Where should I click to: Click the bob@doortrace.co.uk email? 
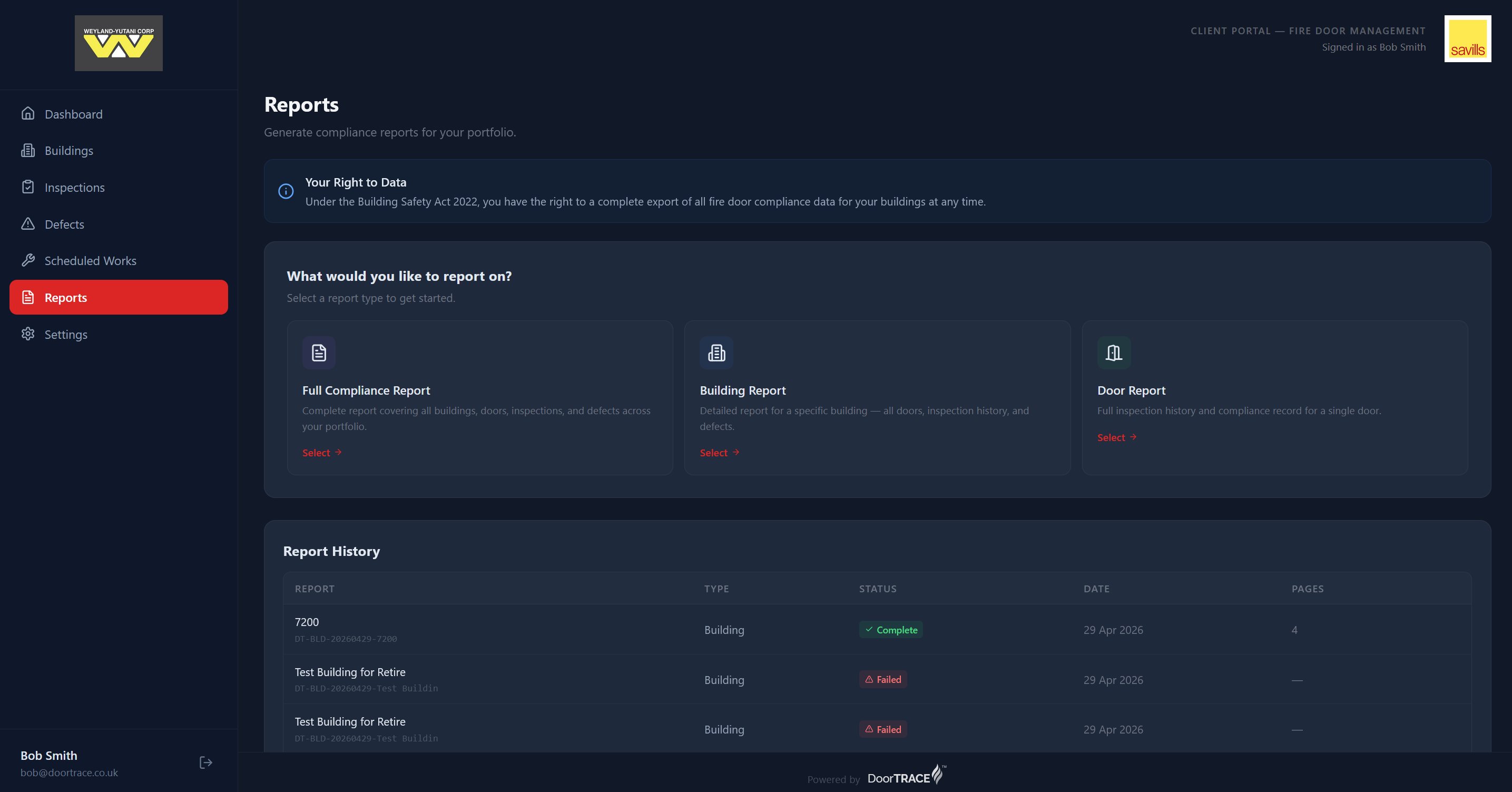(69, 773)
